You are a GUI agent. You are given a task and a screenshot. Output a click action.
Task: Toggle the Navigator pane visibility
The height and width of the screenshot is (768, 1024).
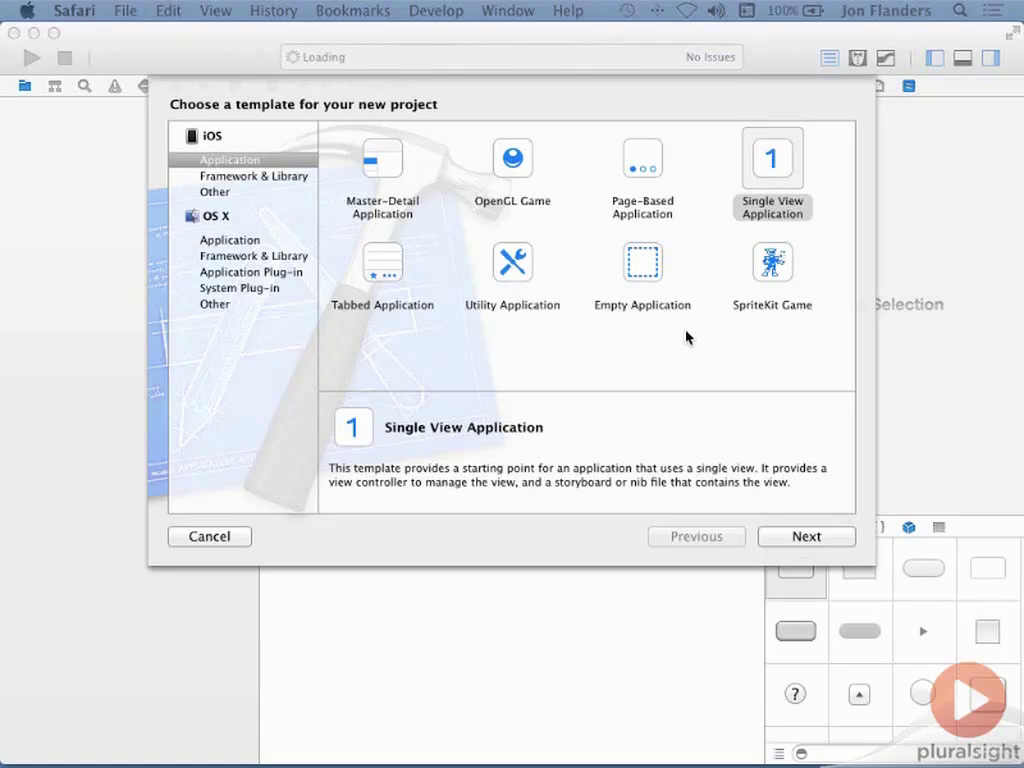935,57
